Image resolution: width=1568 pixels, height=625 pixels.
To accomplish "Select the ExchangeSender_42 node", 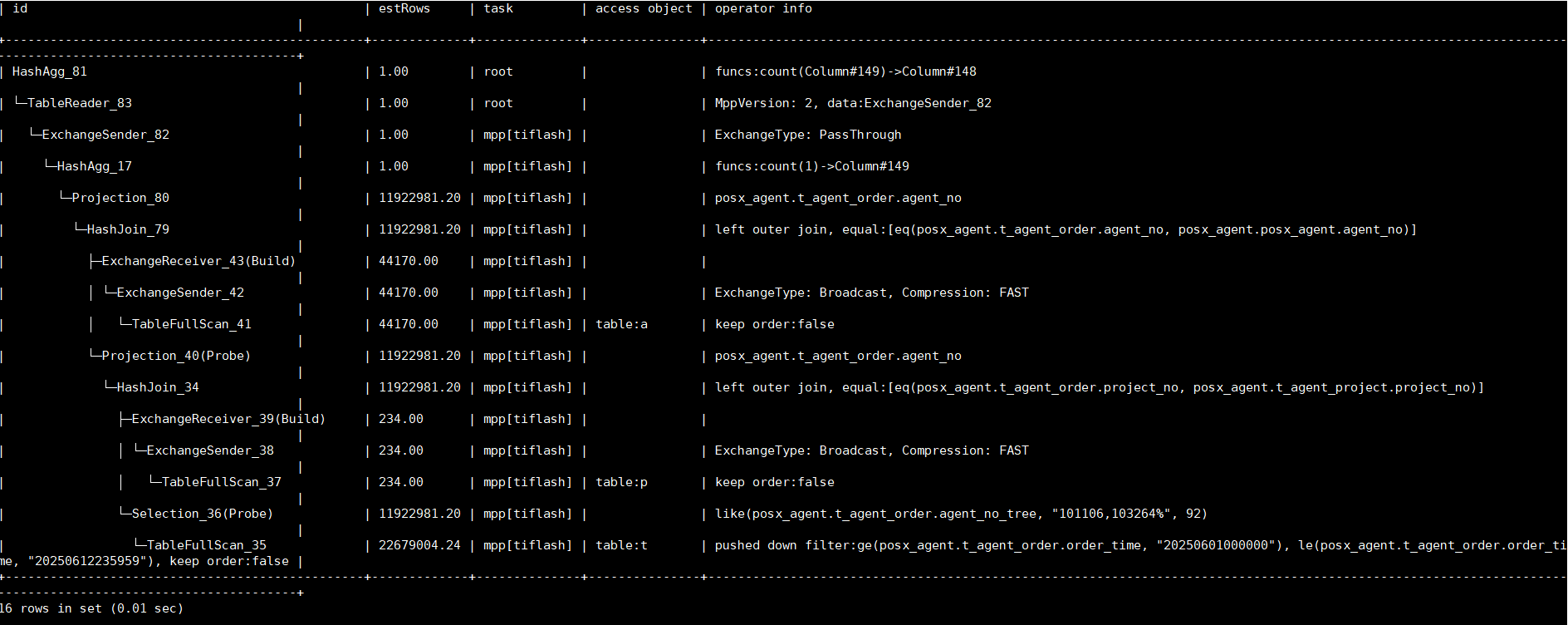I will (x=180, y=293).
